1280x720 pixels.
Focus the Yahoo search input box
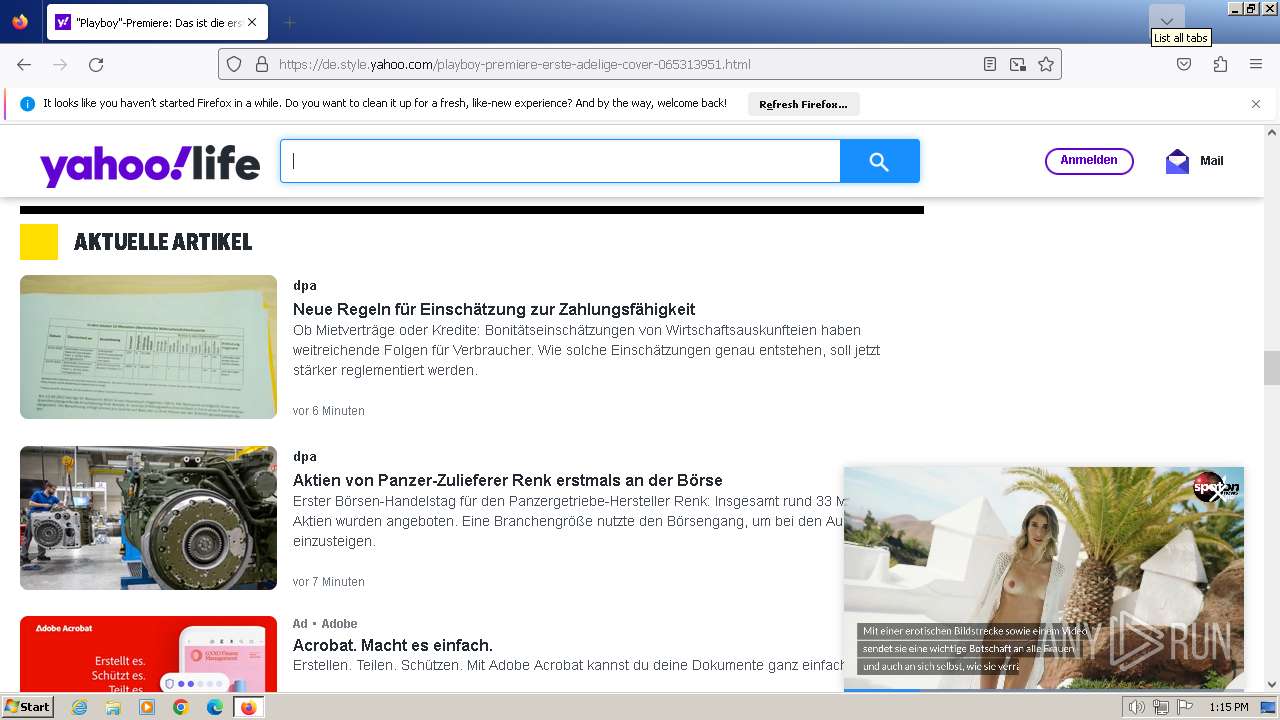[x=560, y=161]
